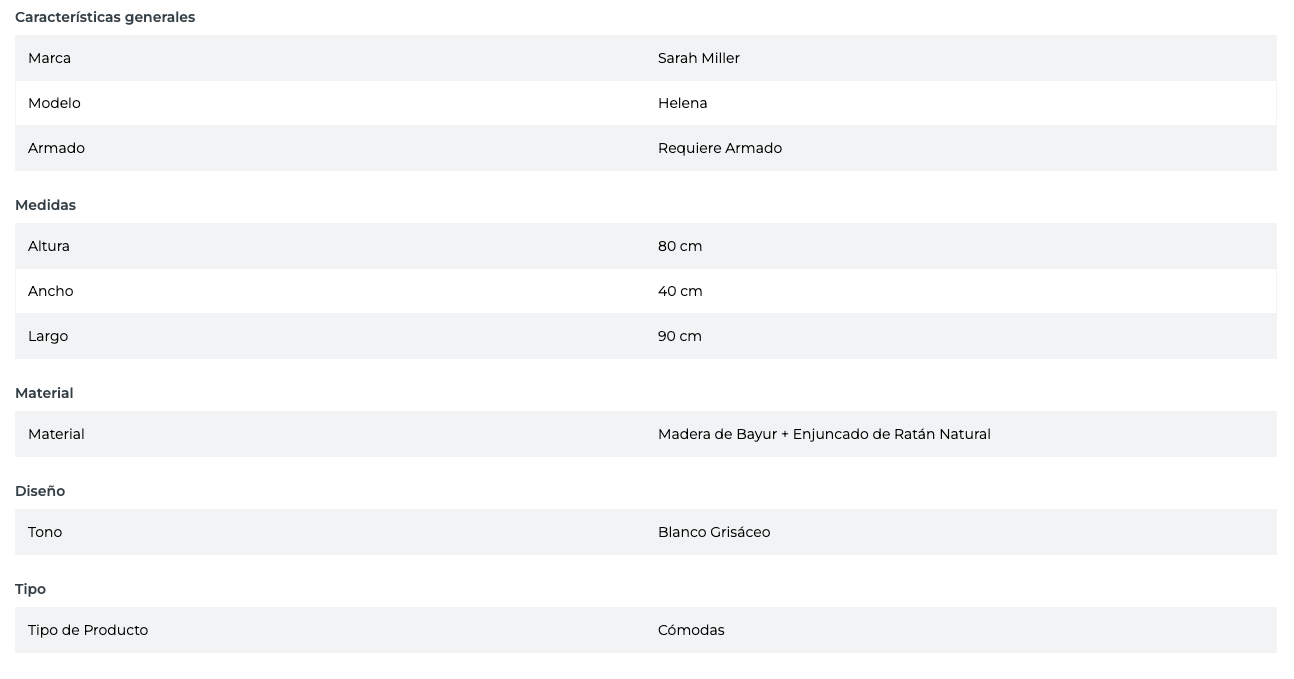Select the 'Largo' row label
The height and width of the screenshot is (679, 1294).
[x=48, y=336]
